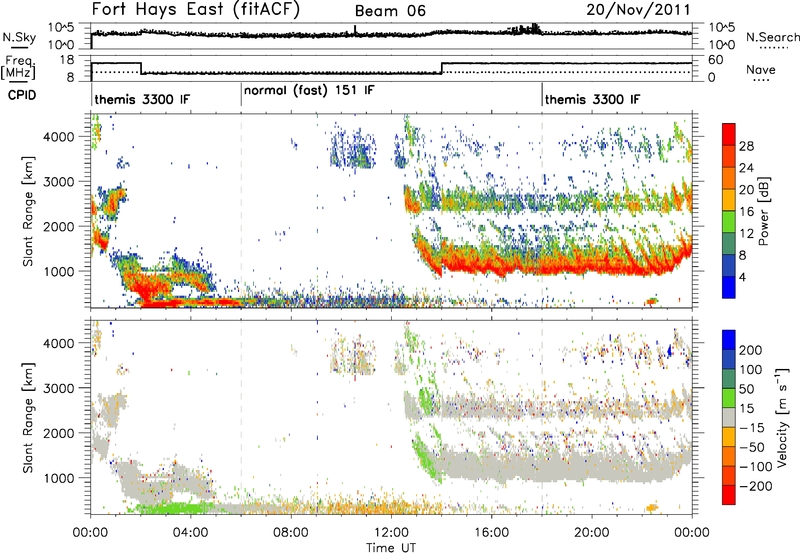Viewport: 800px width, 554px height.
Task: Select the Time UT axis title
Action: 391,548
